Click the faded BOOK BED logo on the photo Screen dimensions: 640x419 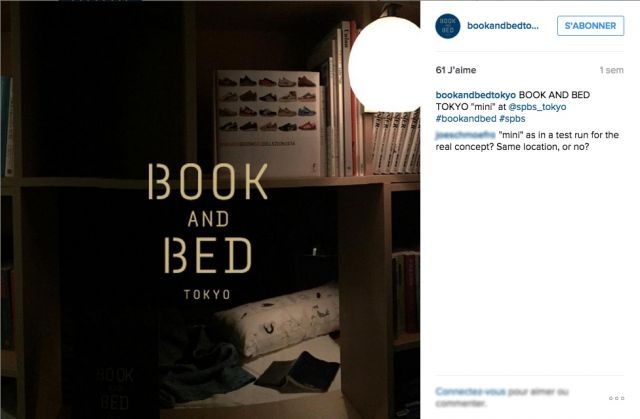point(115,388)
